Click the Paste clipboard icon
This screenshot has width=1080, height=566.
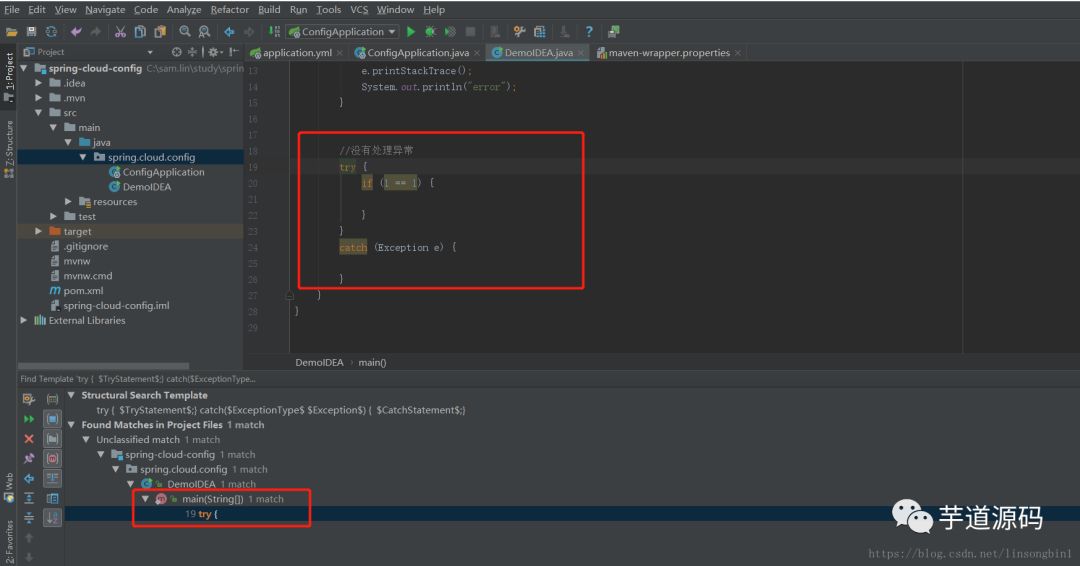pyautogui.click(x=160, y=32)
